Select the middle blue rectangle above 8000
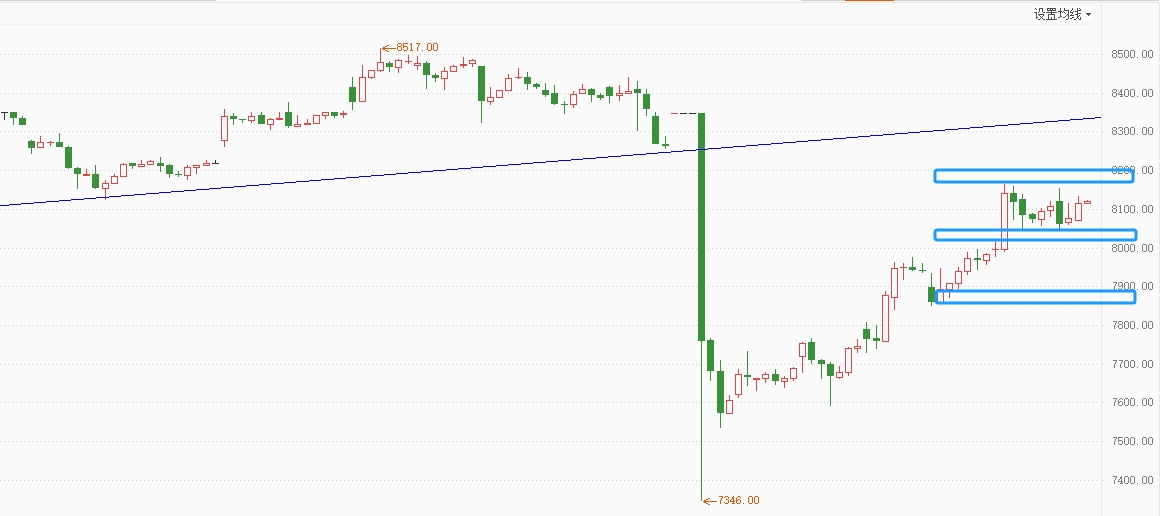Screen dimensions: 1160x516 [x=1034, y=235]
